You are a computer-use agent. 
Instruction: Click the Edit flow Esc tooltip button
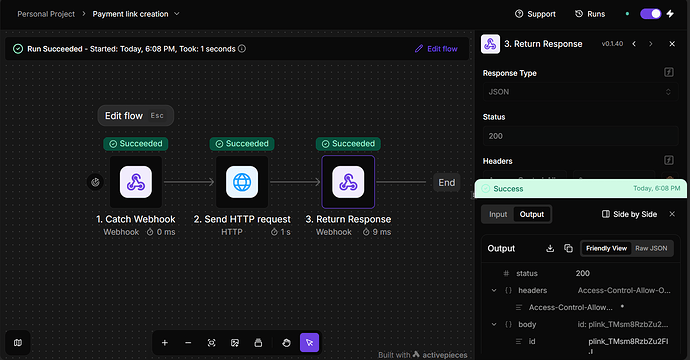(136, 115)
